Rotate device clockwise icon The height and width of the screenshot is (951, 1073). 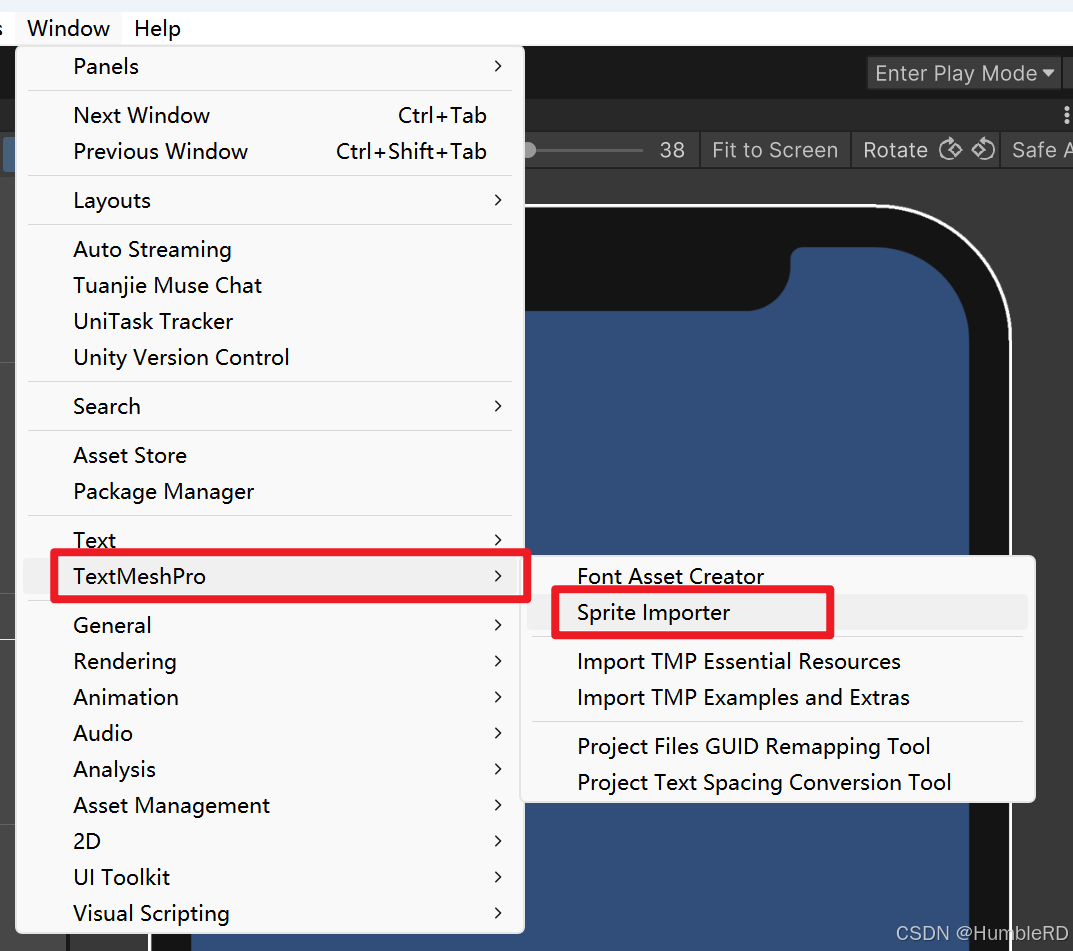tap(951, 148)
